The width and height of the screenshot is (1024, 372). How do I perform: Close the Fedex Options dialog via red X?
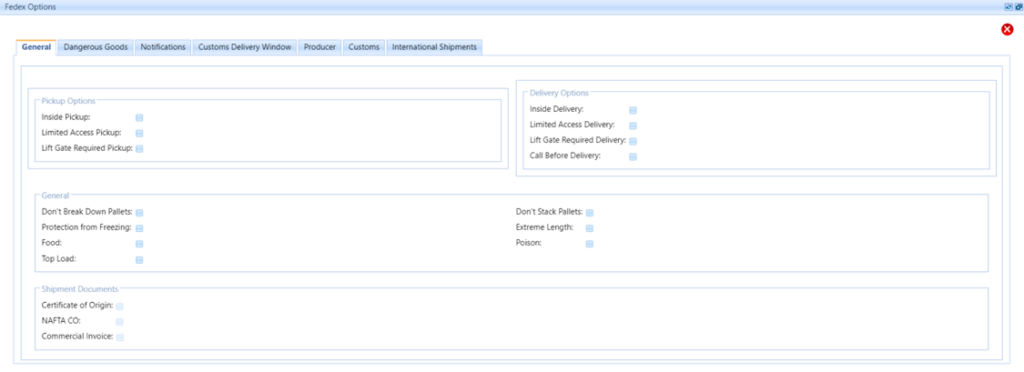tap(1007, 29)
